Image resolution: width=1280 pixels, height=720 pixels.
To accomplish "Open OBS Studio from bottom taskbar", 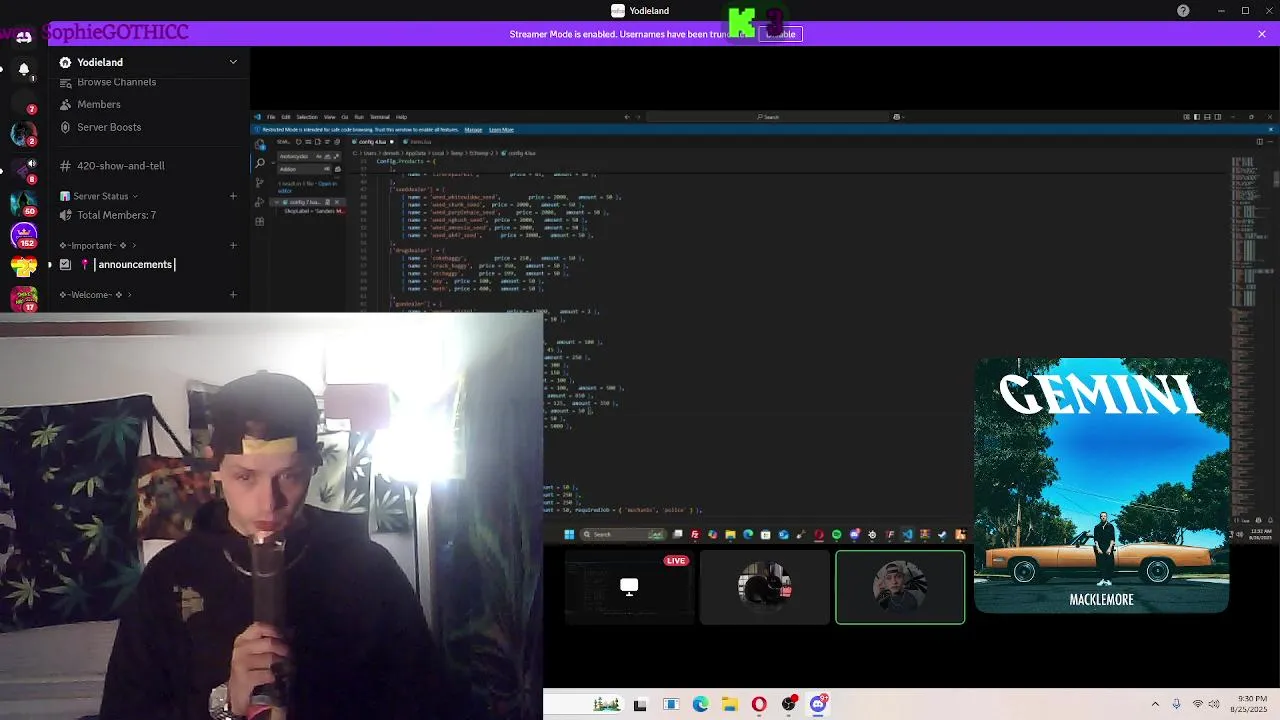I will [789, 704].
